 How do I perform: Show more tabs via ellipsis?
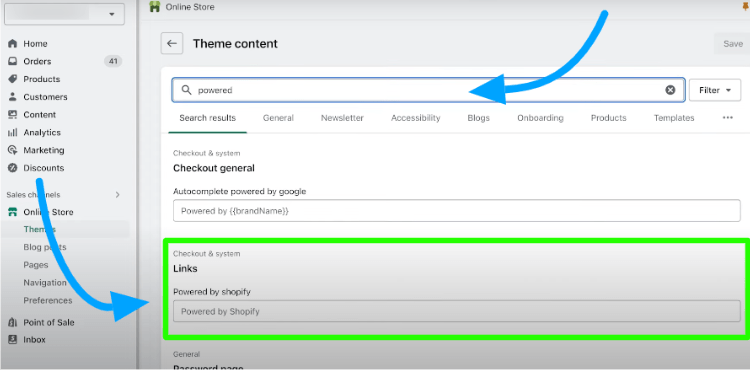tap(728, 118)
